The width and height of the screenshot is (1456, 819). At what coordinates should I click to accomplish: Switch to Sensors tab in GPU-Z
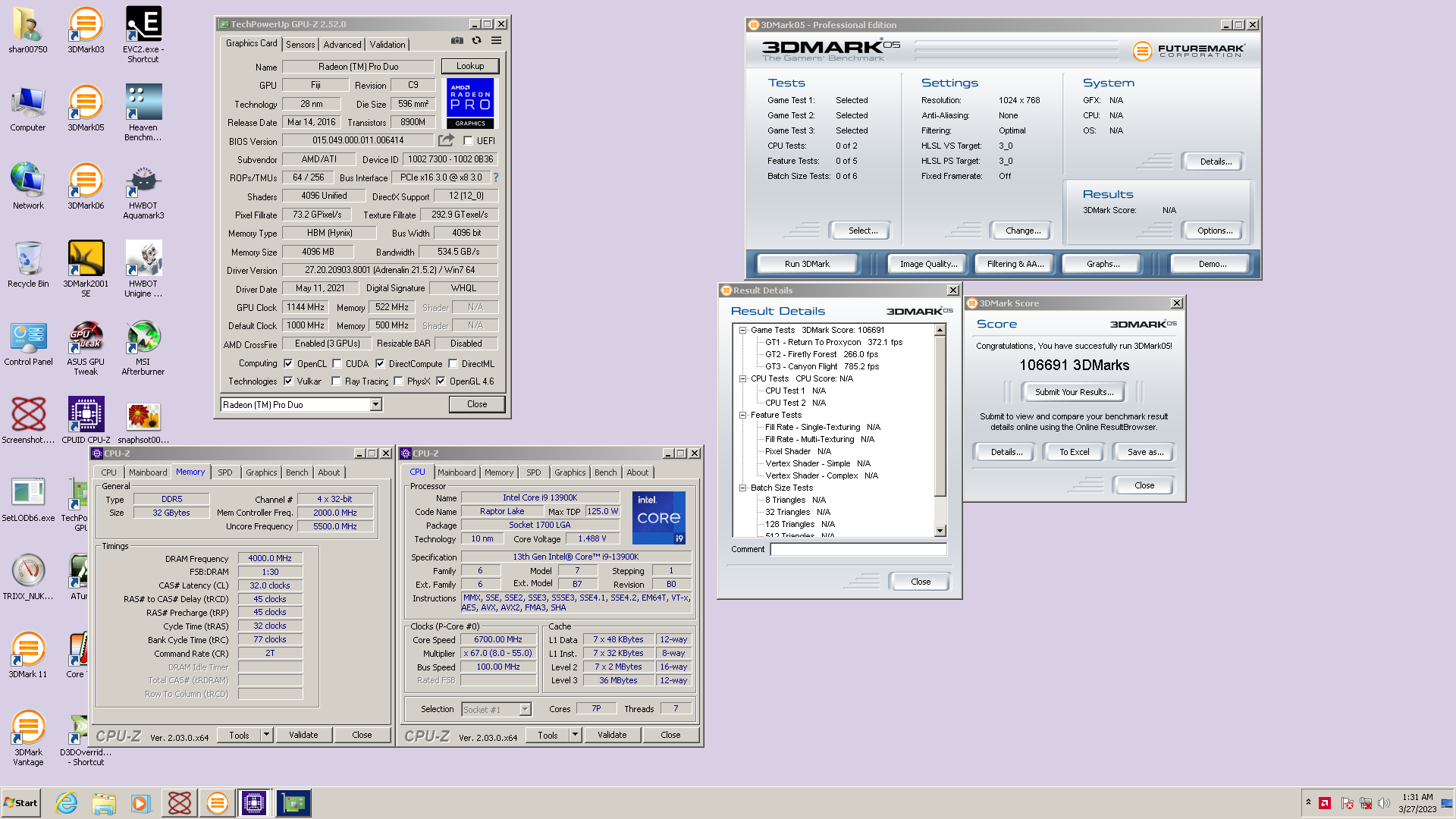point(300,45)
